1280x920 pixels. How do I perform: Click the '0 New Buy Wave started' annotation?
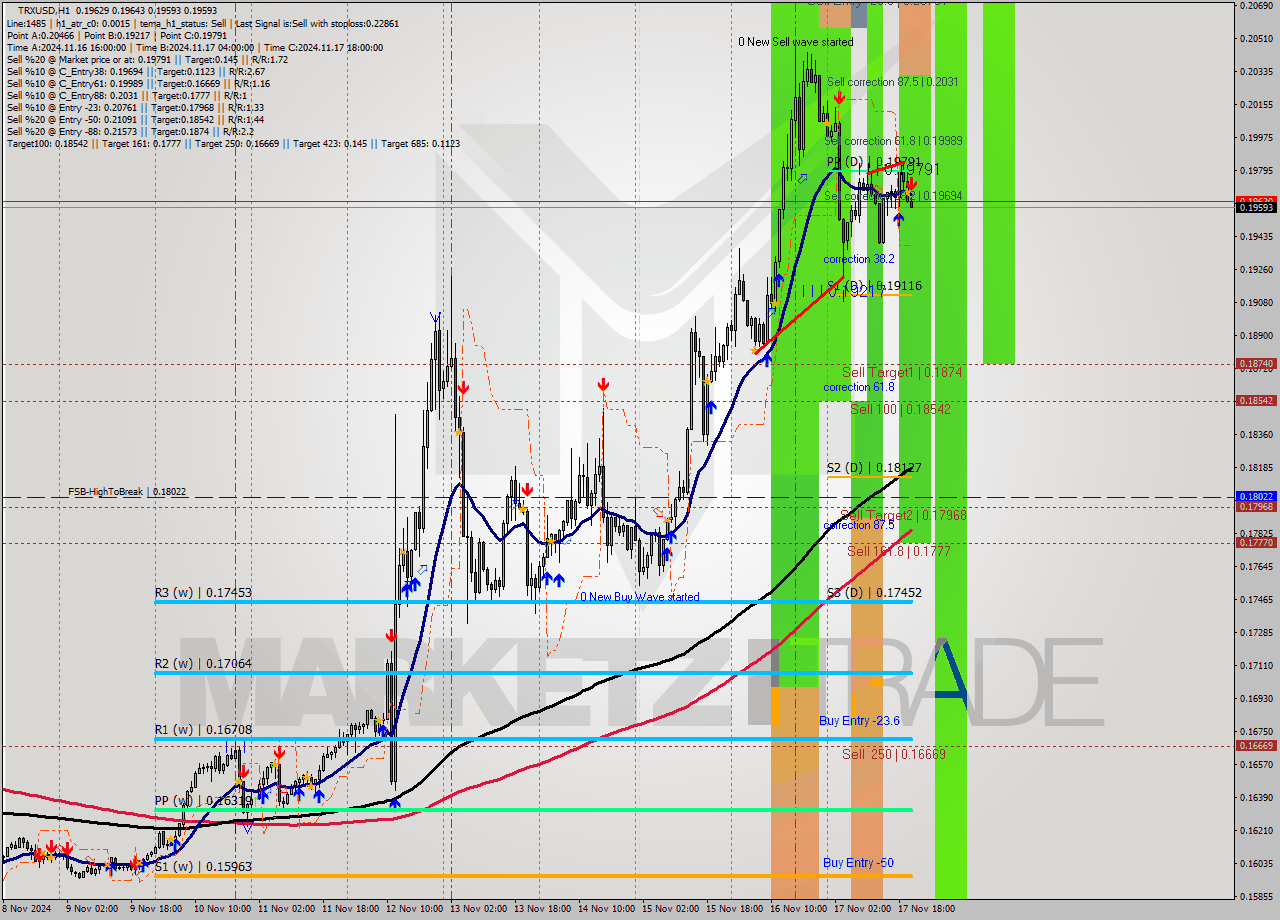click(640, 597)
